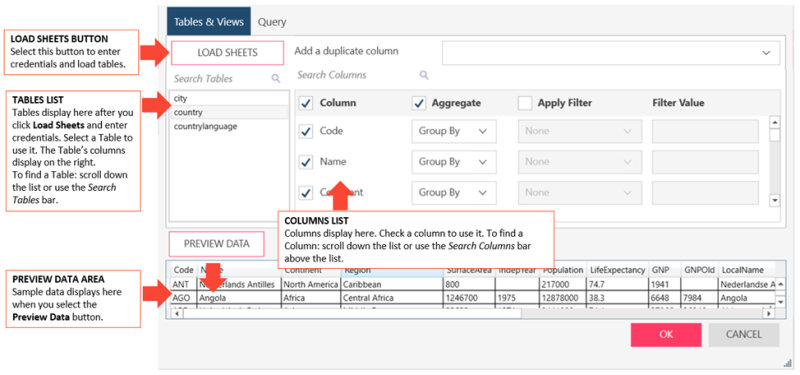Open the None filter dropdown for Continent
800x375 pixels.
point(580,192)
